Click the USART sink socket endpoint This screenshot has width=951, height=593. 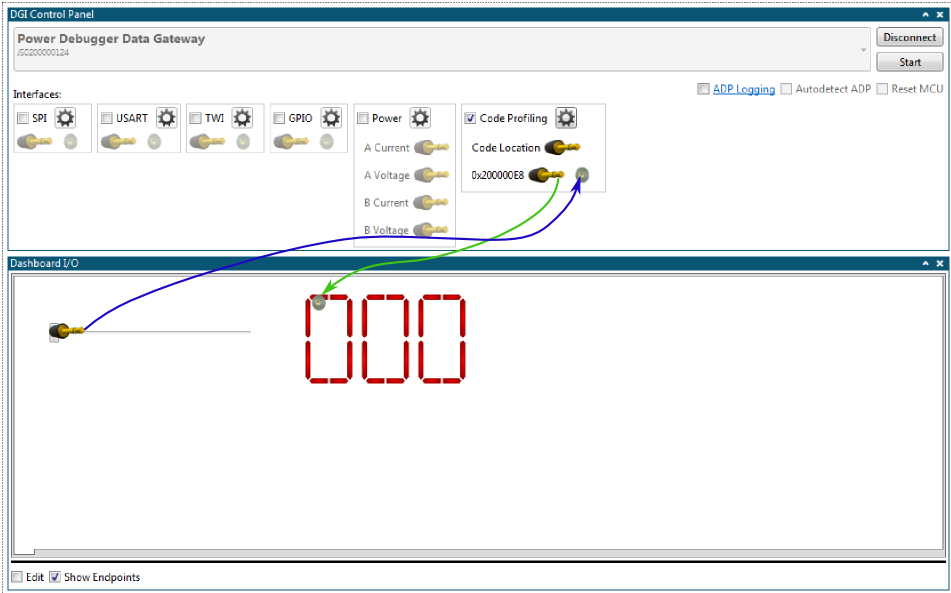155,142
